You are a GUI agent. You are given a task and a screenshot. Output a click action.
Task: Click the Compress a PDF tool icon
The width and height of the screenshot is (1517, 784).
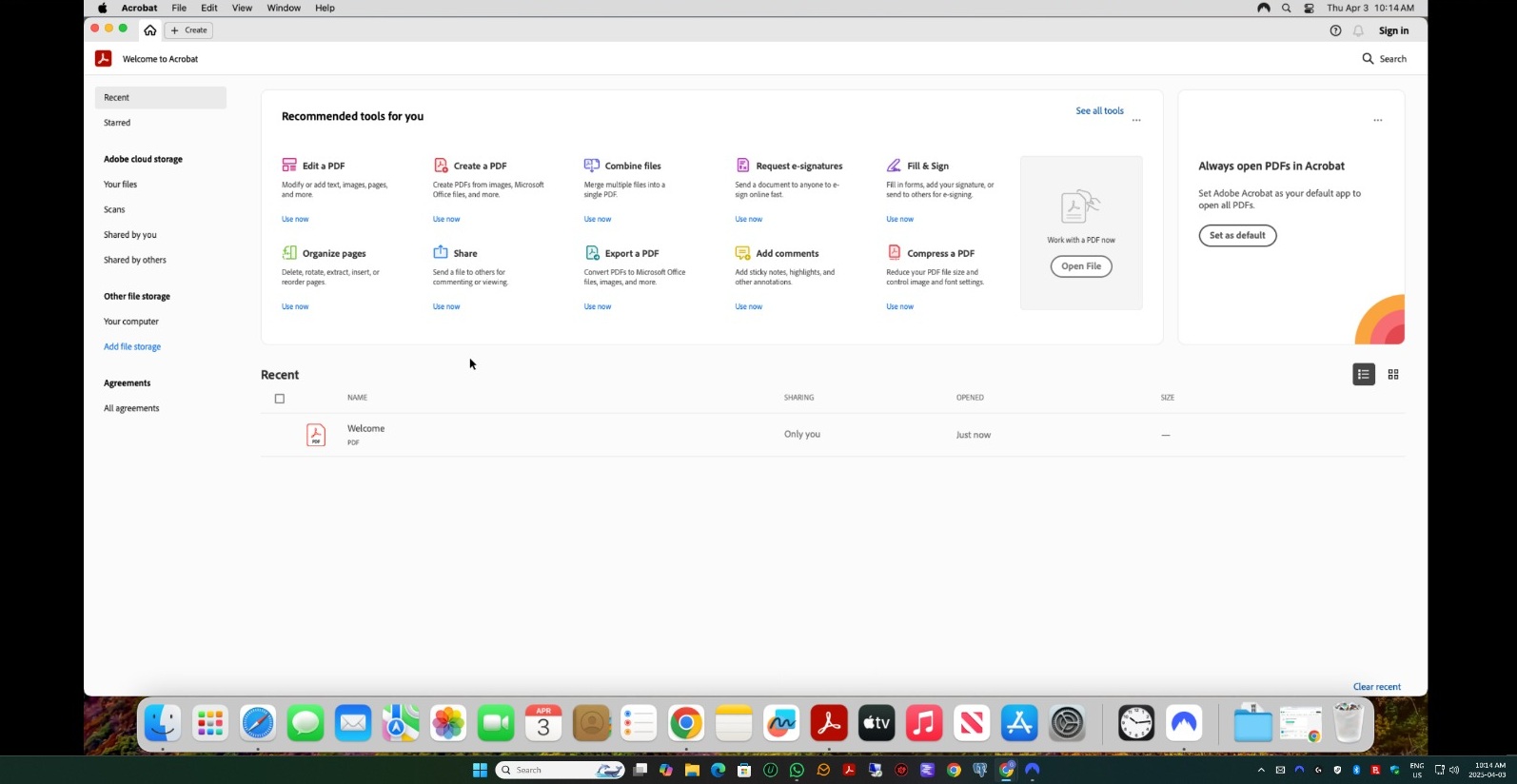(x=894, y=252)
